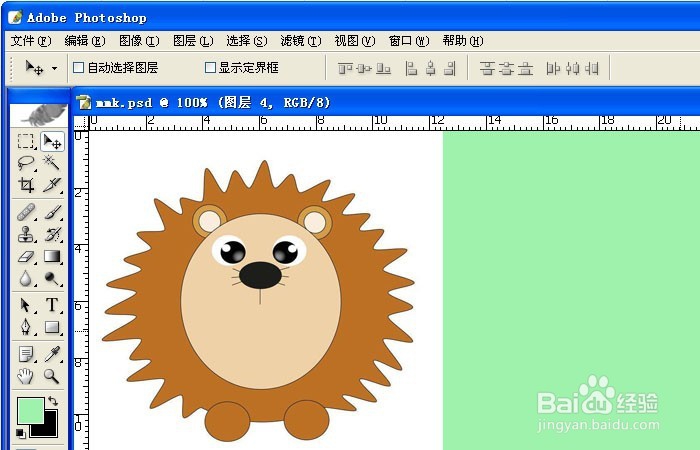Select the Dodge tool

[52, 279]
